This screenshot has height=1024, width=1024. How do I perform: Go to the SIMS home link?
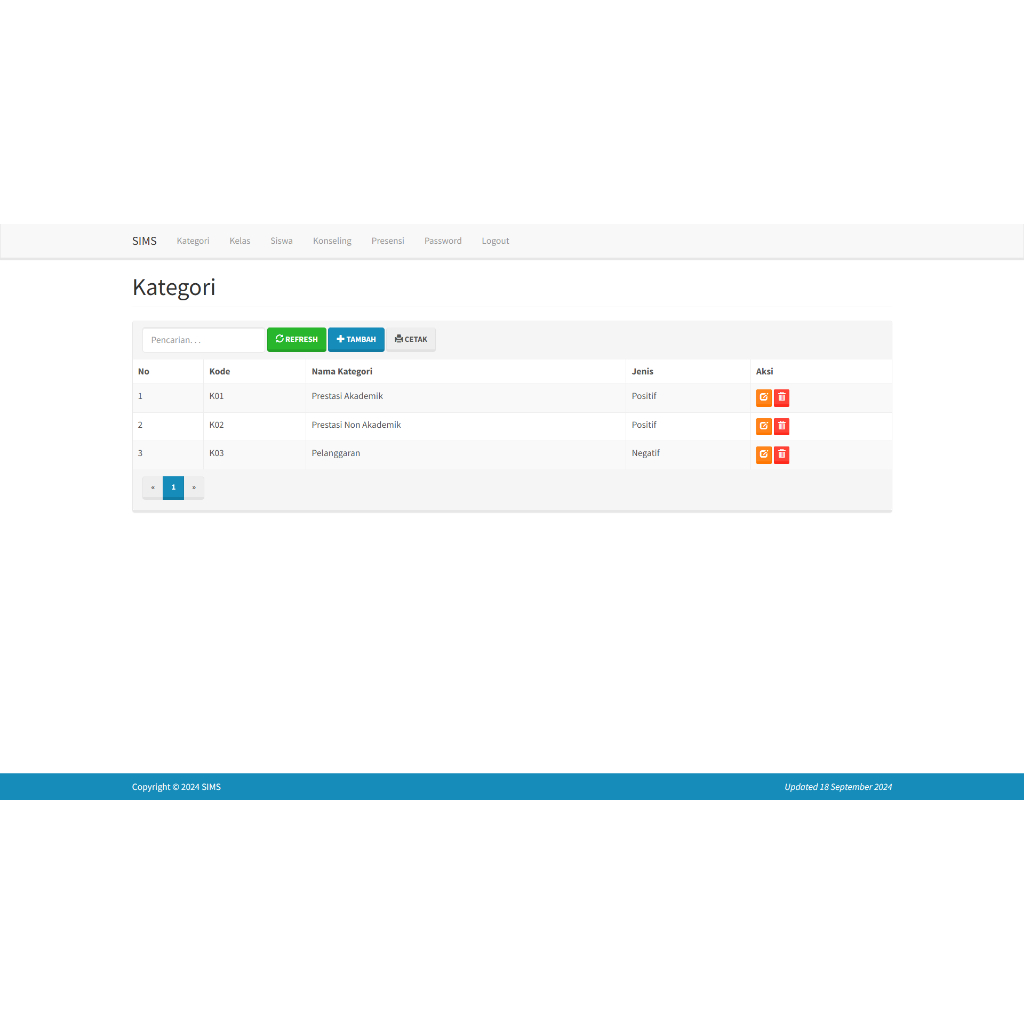tap(144, 240)
